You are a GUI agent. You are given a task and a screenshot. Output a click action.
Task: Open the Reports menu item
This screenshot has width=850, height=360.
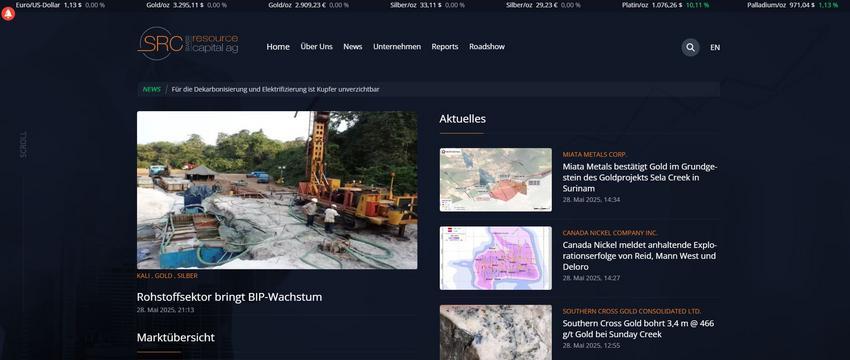pos(445,47)
